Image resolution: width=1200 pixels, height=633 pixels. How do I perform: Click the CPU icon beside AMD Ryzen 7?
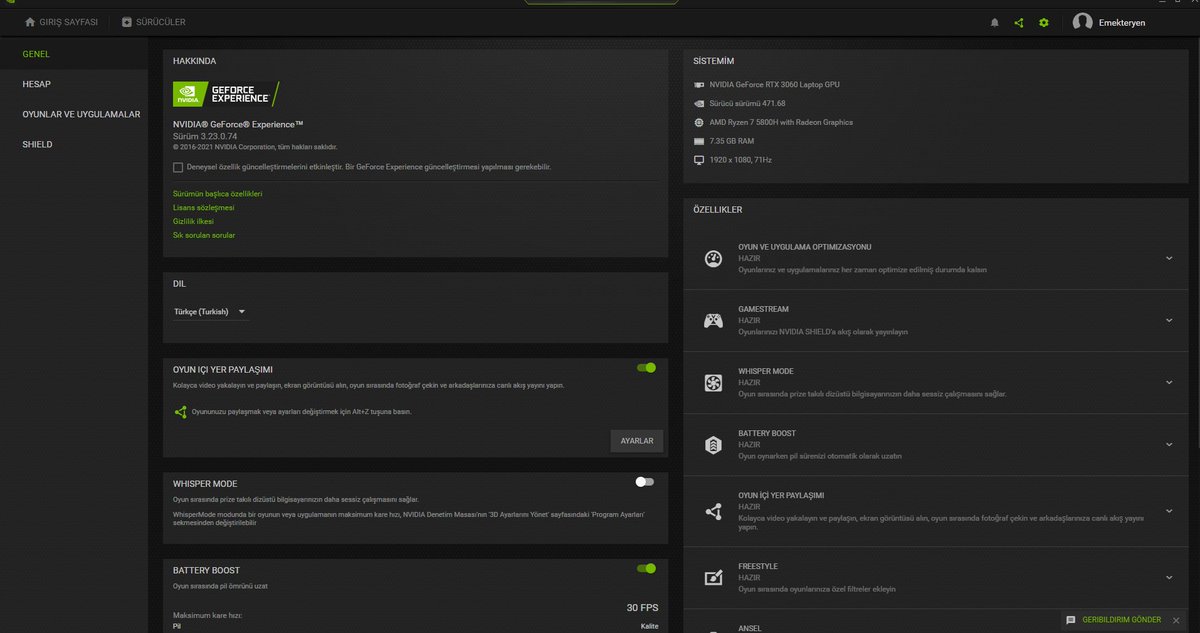[699, 122]
